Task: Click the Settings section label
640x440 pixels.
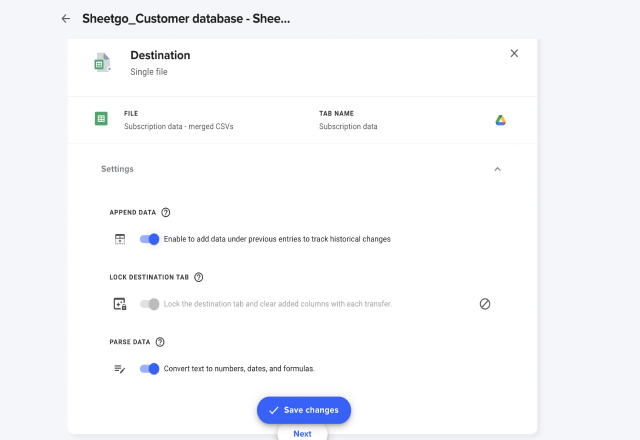Action: pyautogui.click(x=117, y=169)
